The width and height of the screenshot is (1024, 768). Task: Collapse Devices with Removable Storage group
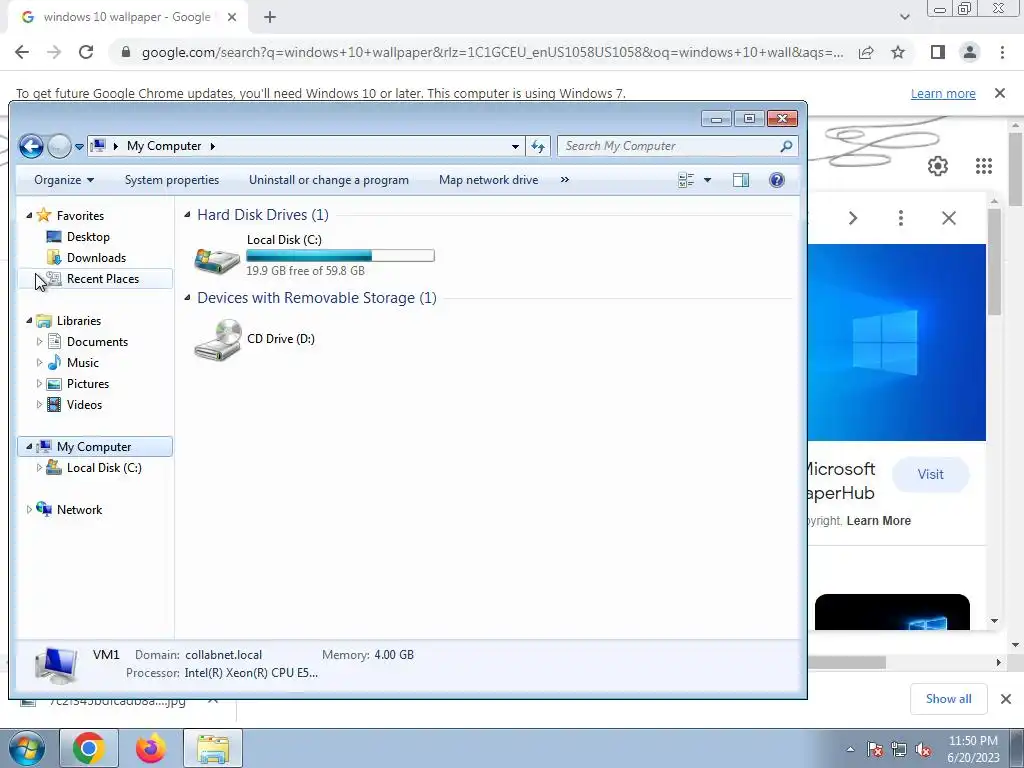[x=187, y=297]
